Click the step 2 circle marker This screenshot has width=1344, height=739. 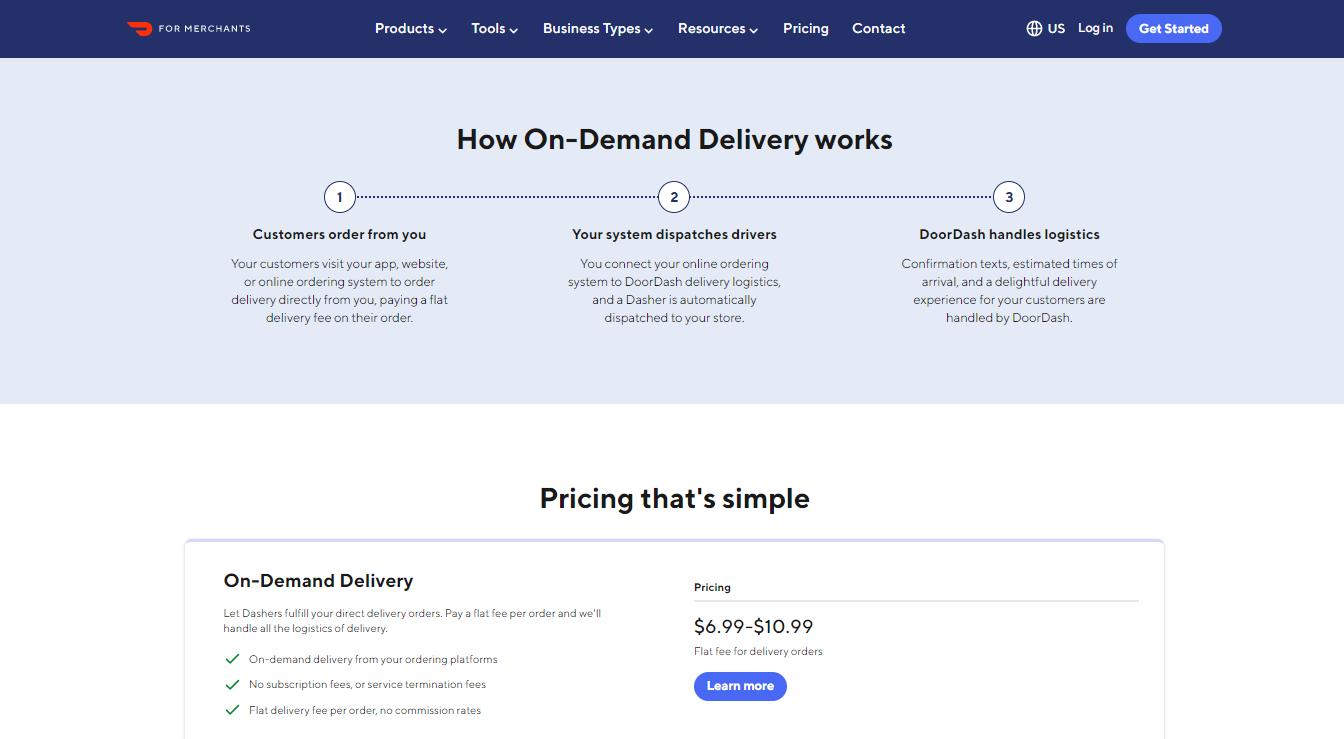pyautogui.click(x=674, y=197)
